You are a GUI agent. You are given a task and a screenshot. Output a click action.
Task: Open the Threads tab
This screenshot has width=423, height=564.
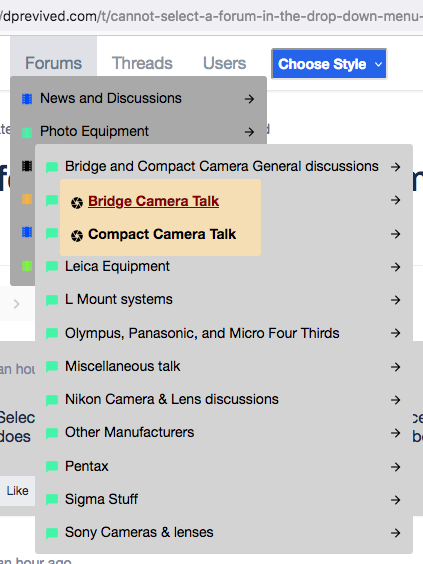(x=142, y=63)
